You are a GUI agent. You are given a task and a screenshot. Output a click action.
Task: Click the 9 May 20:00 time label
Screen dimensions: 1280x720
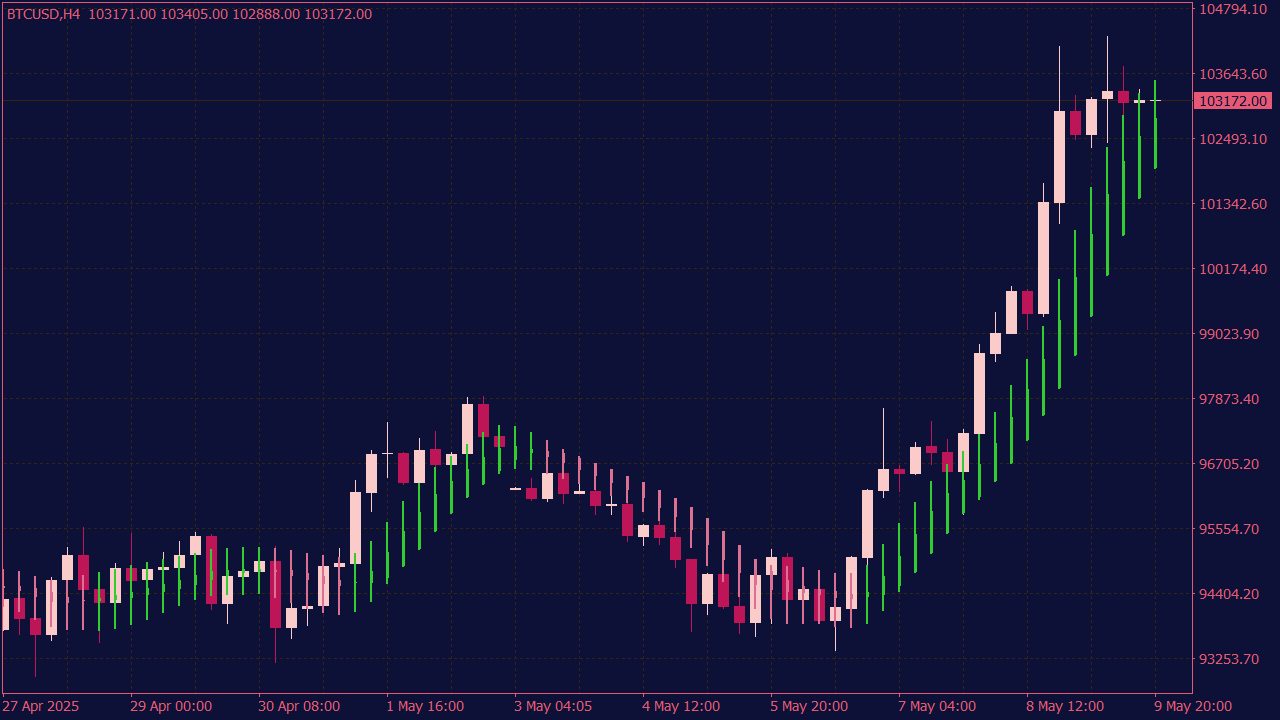point(1193,706)
